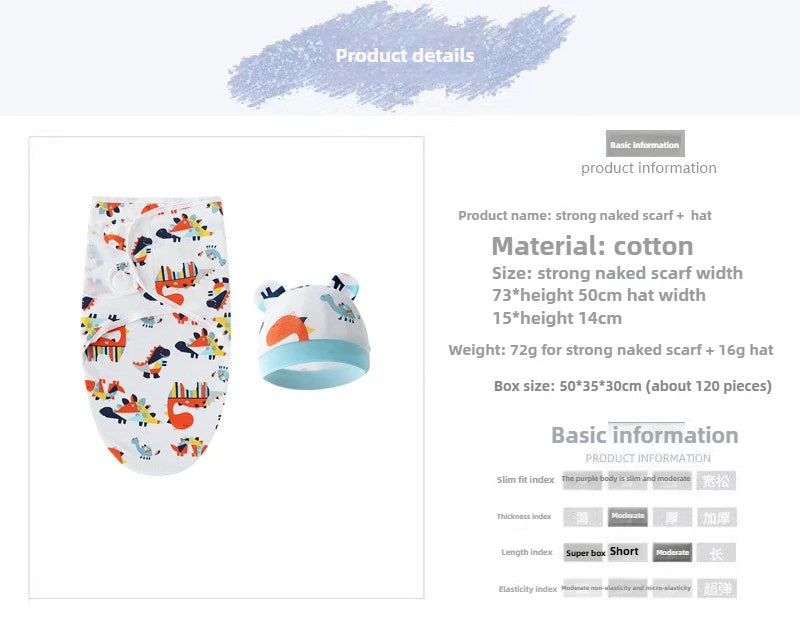The height and width of the screenshot is (630, 800).
Task: Select the Material: cotton text
Action: coord(592,246)
